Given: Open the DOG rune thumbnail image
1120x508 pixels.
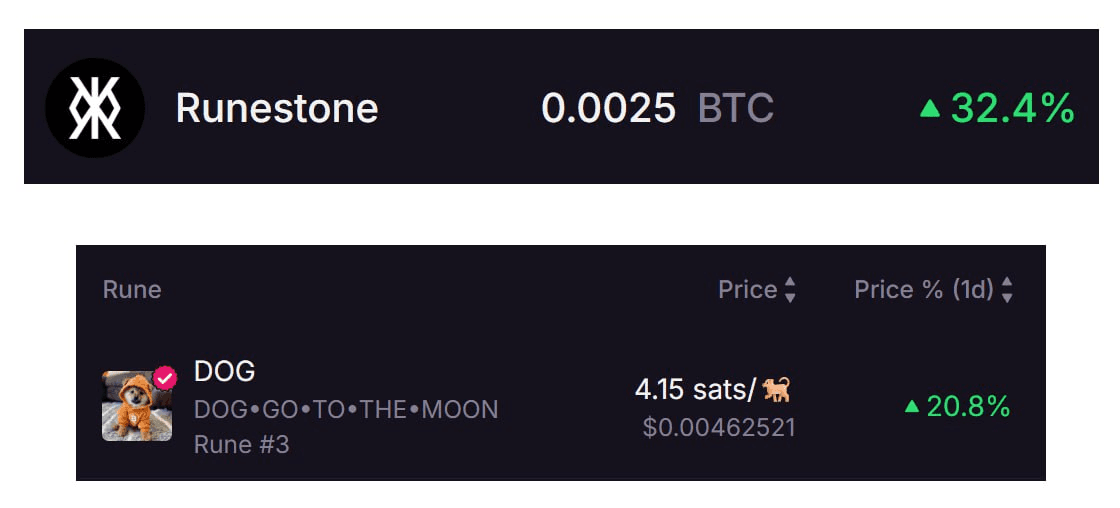Looking at the screenshot, I should (137, 406).
